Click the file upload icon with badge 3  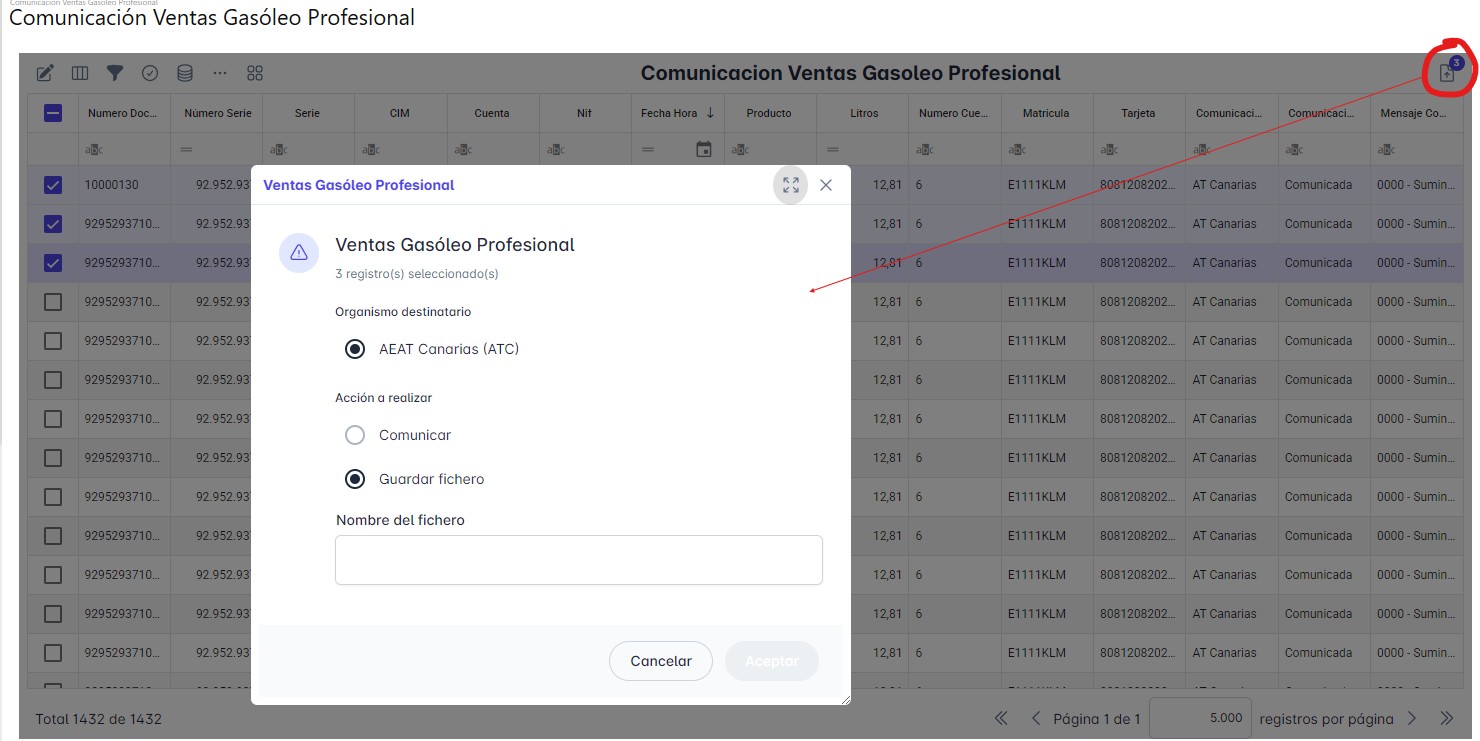tap(1447, 72)
